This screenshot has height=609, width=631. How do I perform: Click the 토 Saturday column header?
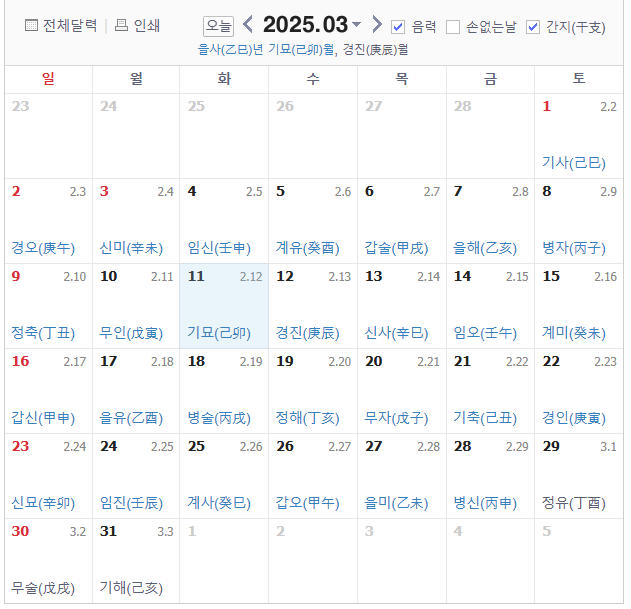pos(579,78)
